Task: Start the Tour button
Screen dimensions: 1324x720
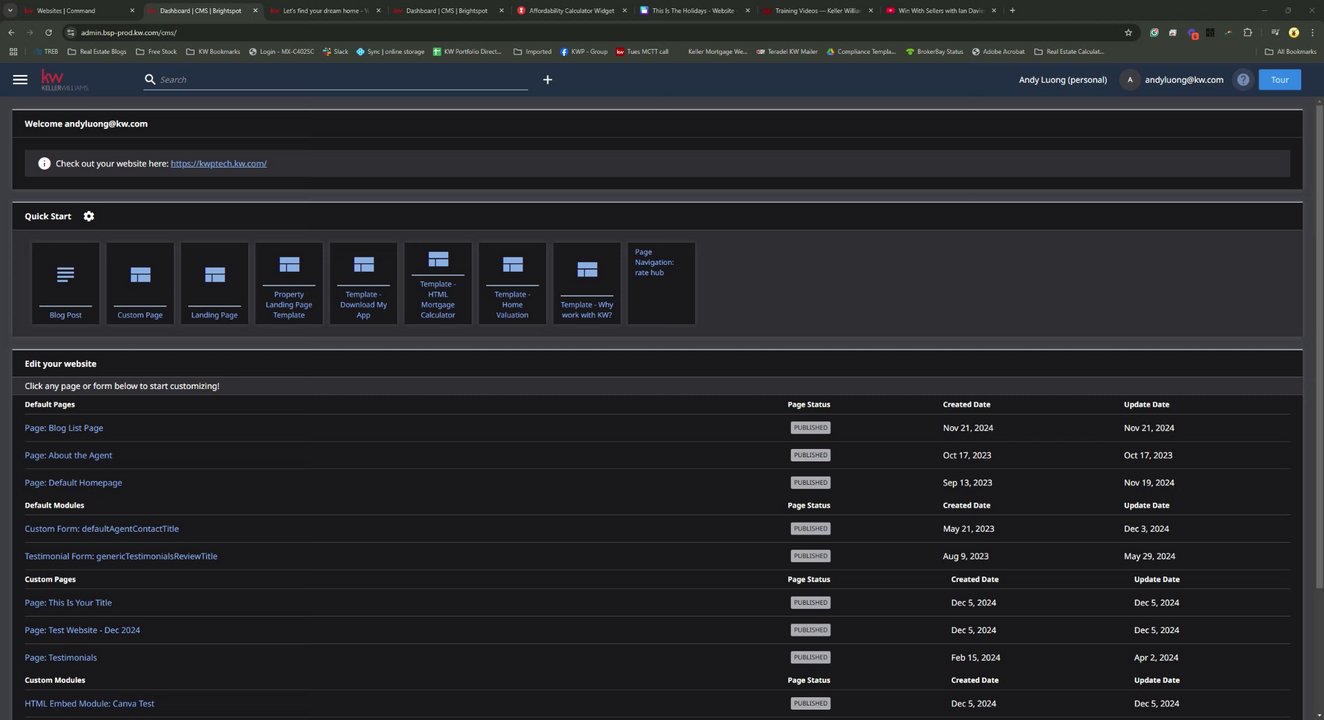Action: (x=1279, y=80)
